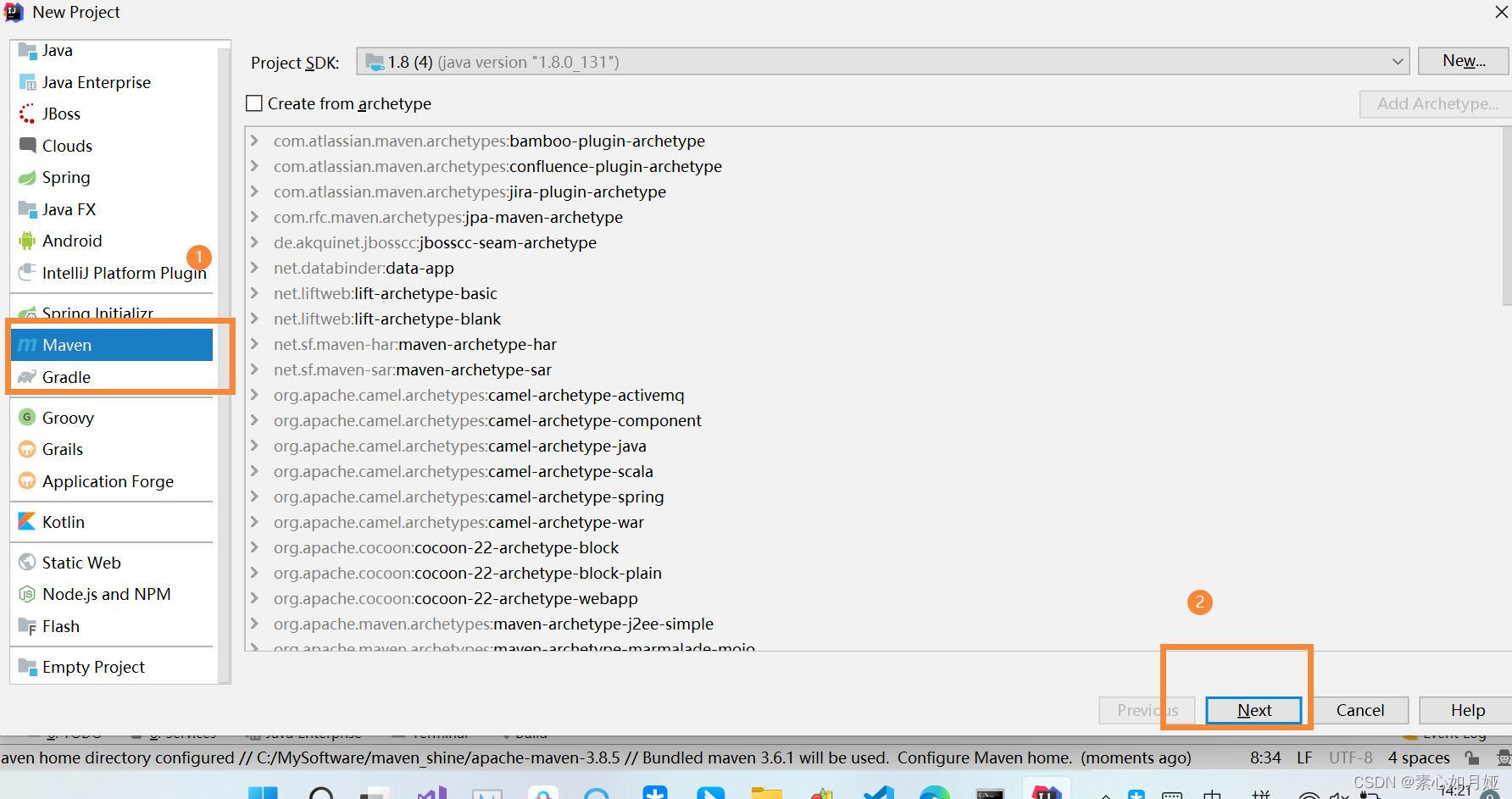Select camel-archetype-spring entry
1512x799 pixels.
point(469,497)
